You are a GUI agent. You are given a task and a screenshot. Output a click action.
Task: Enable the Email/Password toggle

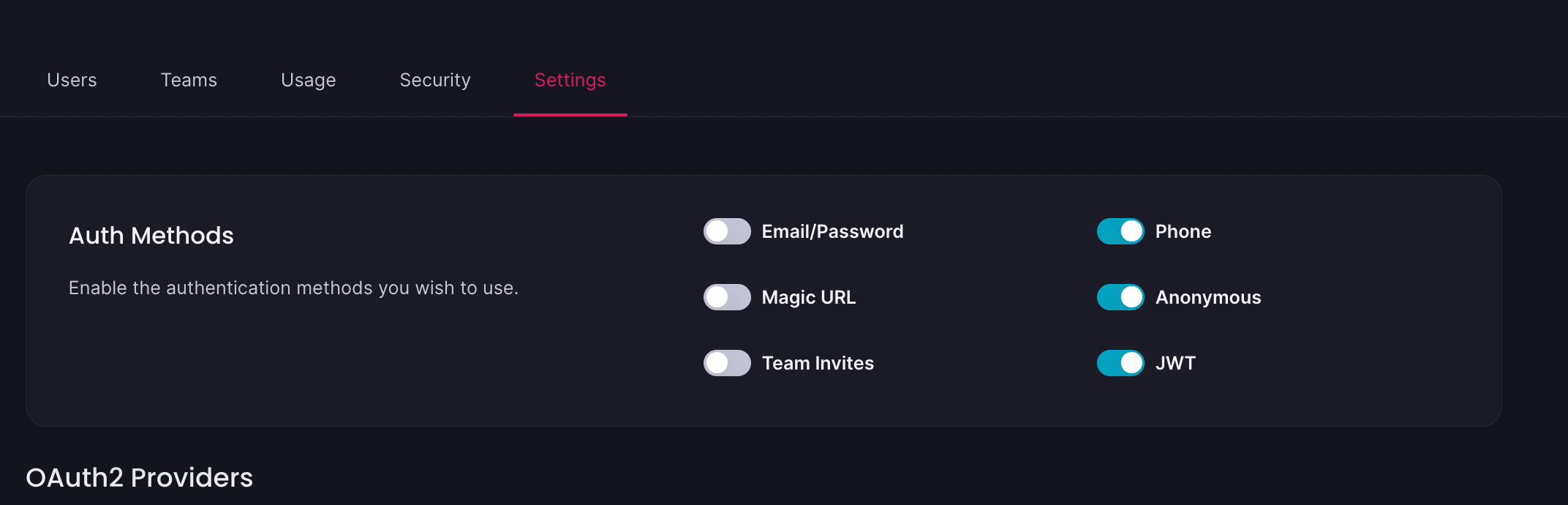tap(727, 231)
